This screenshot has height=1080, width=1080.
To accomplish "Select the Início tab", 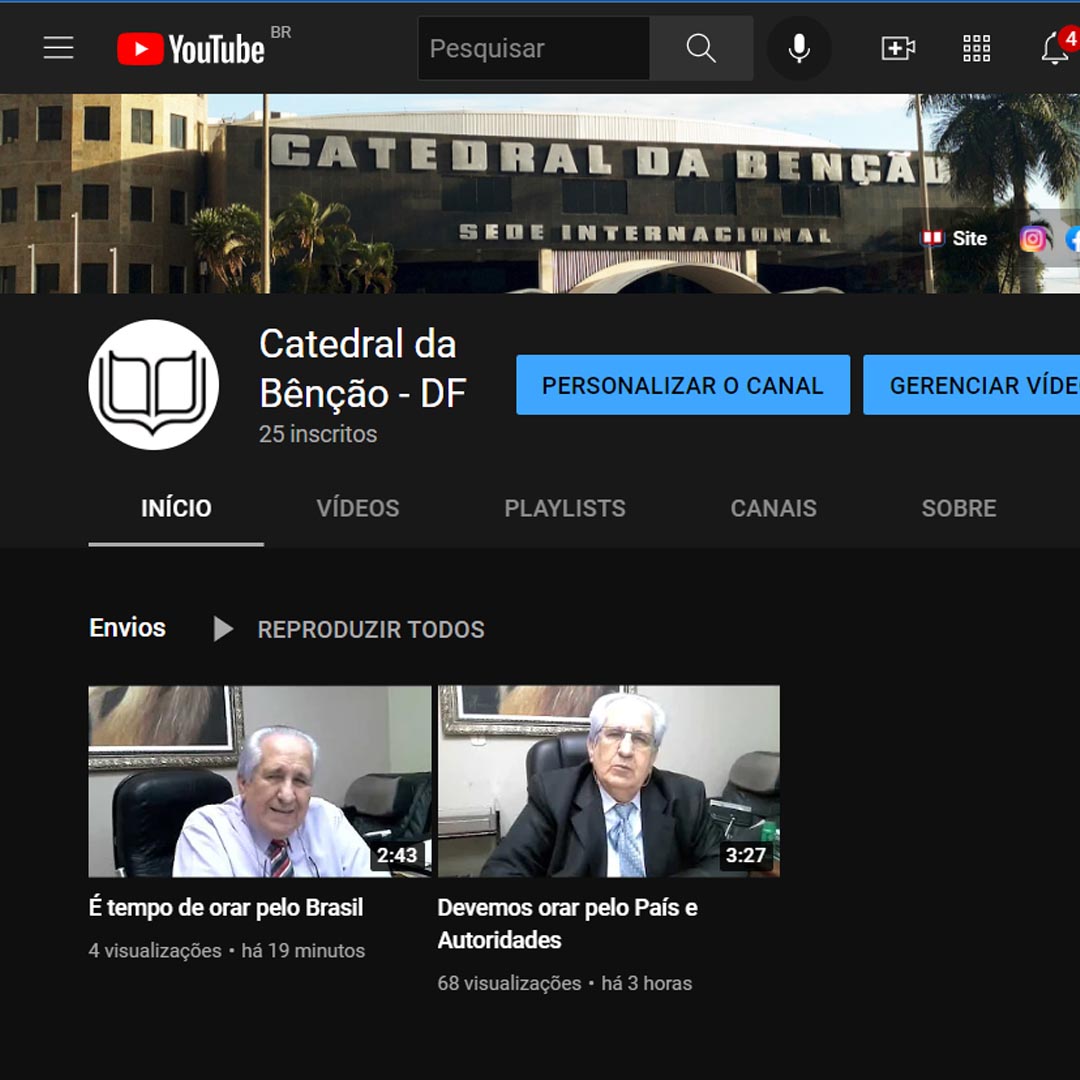I will click(x=176, y=508).
